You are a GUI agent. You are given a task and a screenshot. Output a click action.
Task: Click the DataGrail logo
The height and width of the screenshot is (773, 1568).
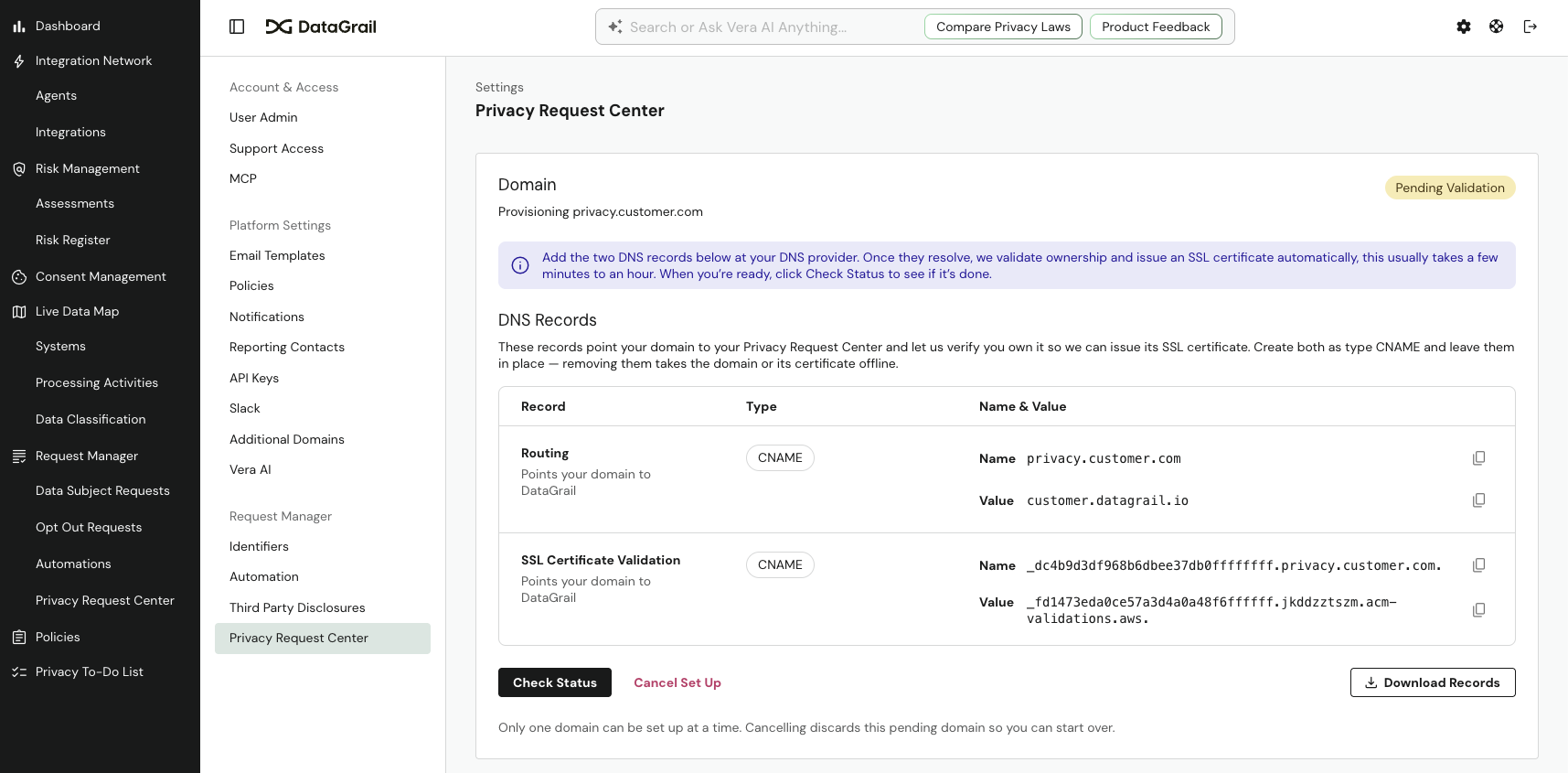point(321,27)
